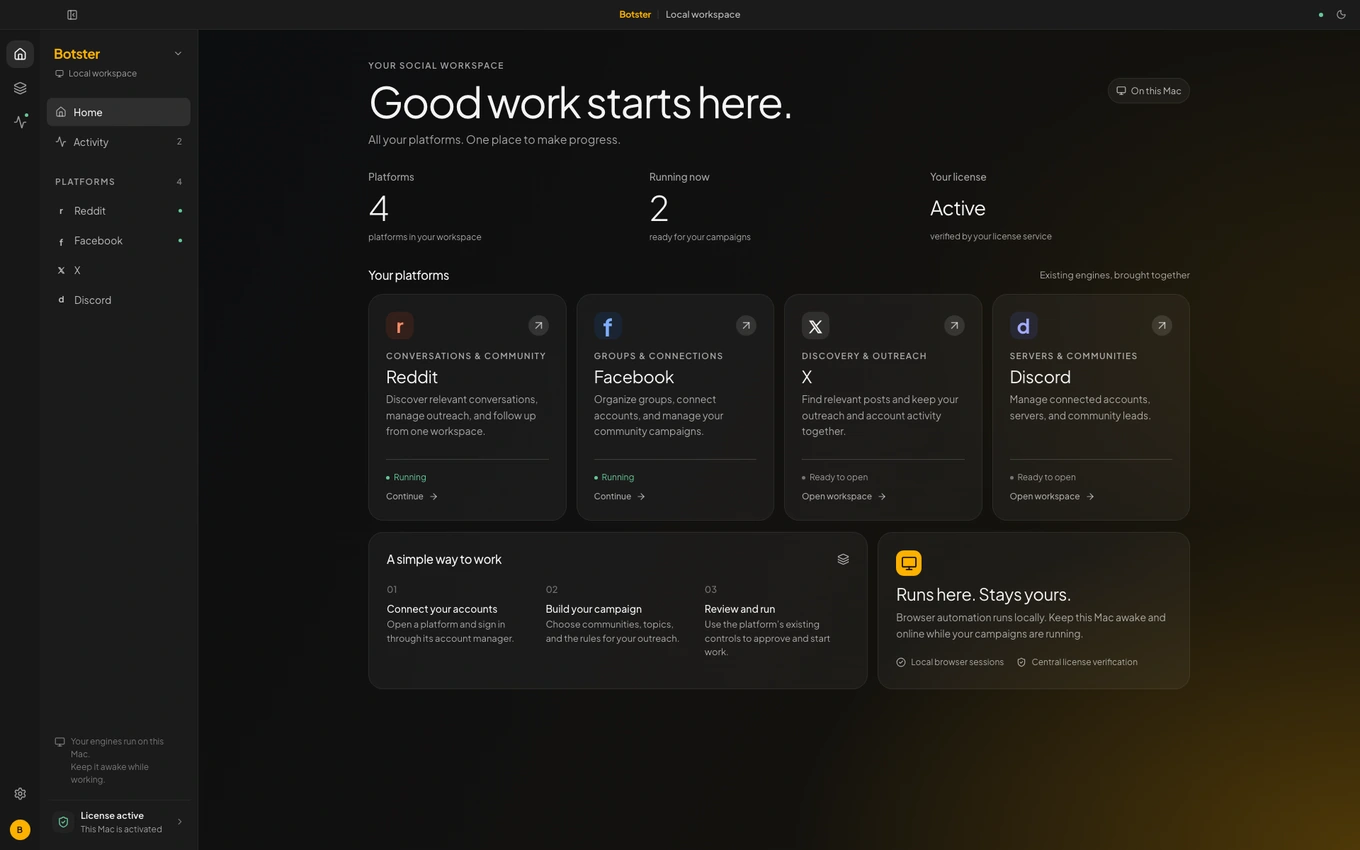
Task: Click the Your platforms heading
Action: click(x=408, y=275)
